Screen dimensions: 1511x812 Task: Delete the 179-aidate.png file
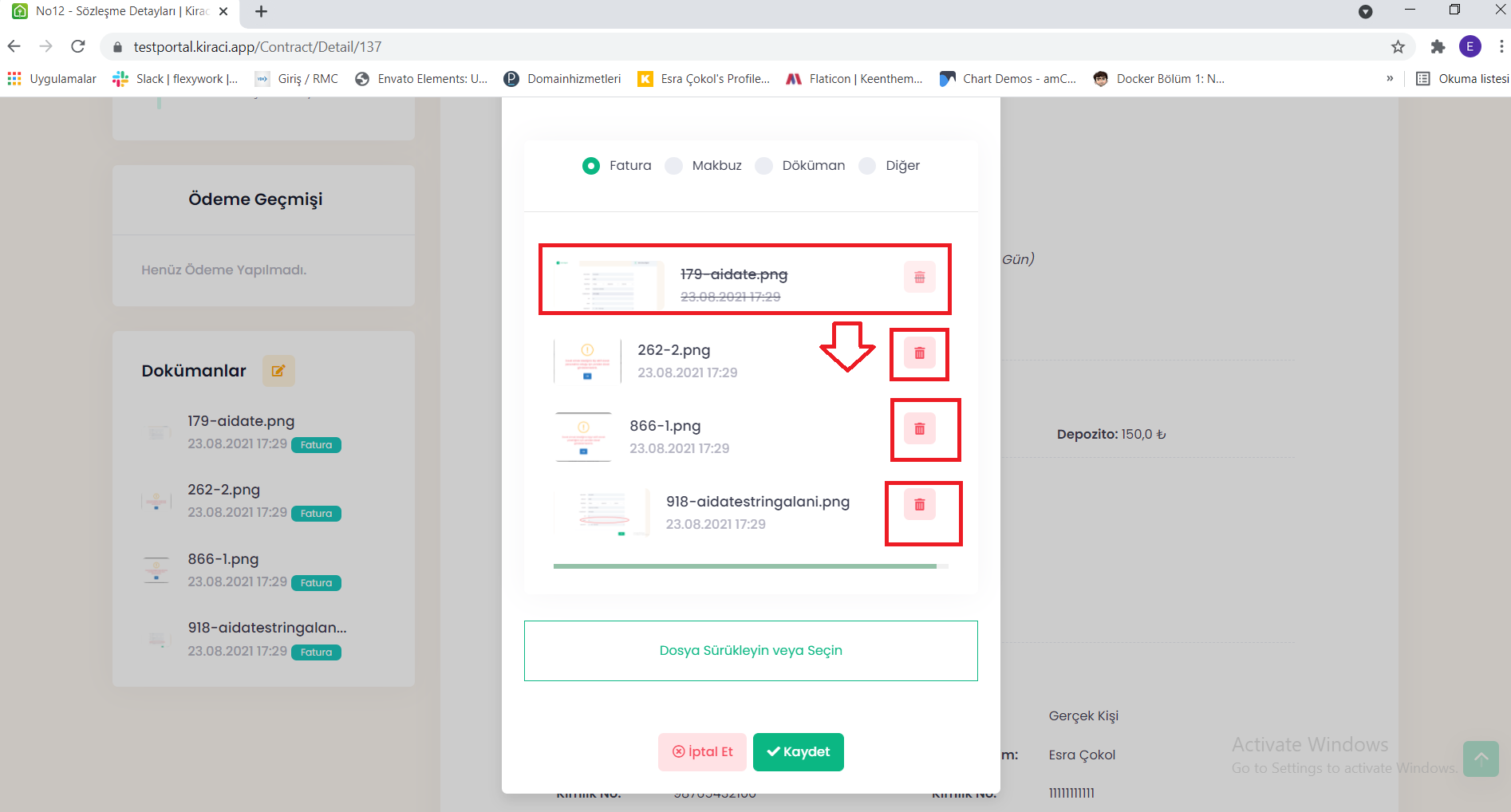pos(919,278)
